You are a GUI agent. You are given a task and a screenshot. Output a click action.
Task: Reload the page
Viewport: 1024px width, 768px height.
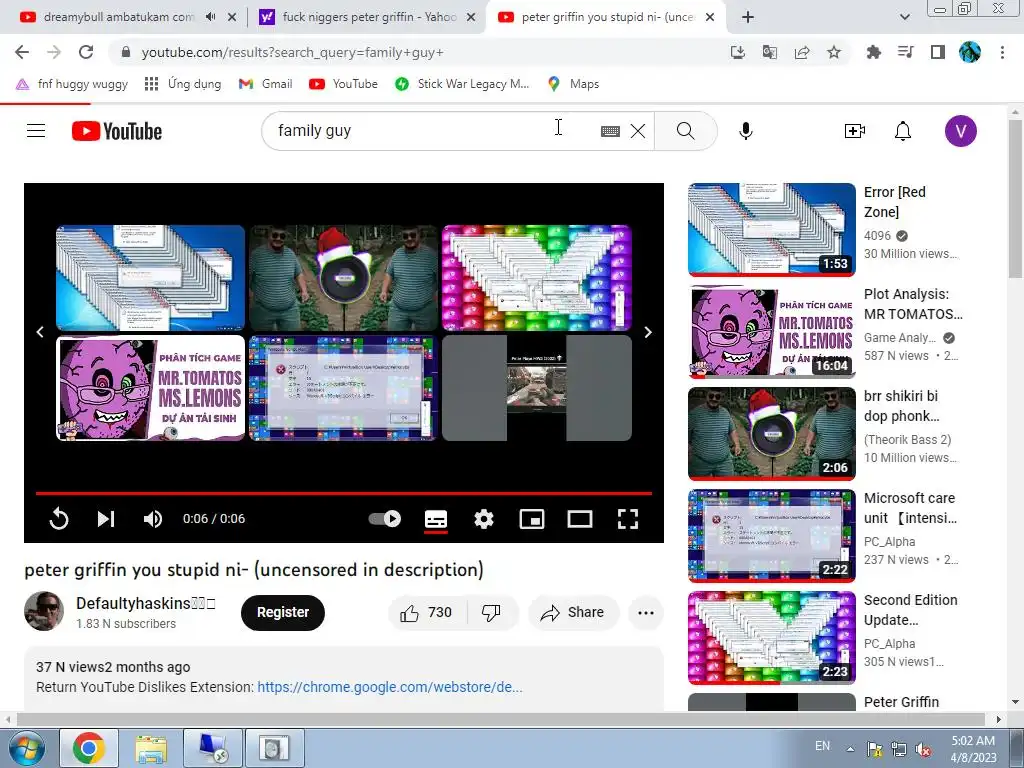86,52
